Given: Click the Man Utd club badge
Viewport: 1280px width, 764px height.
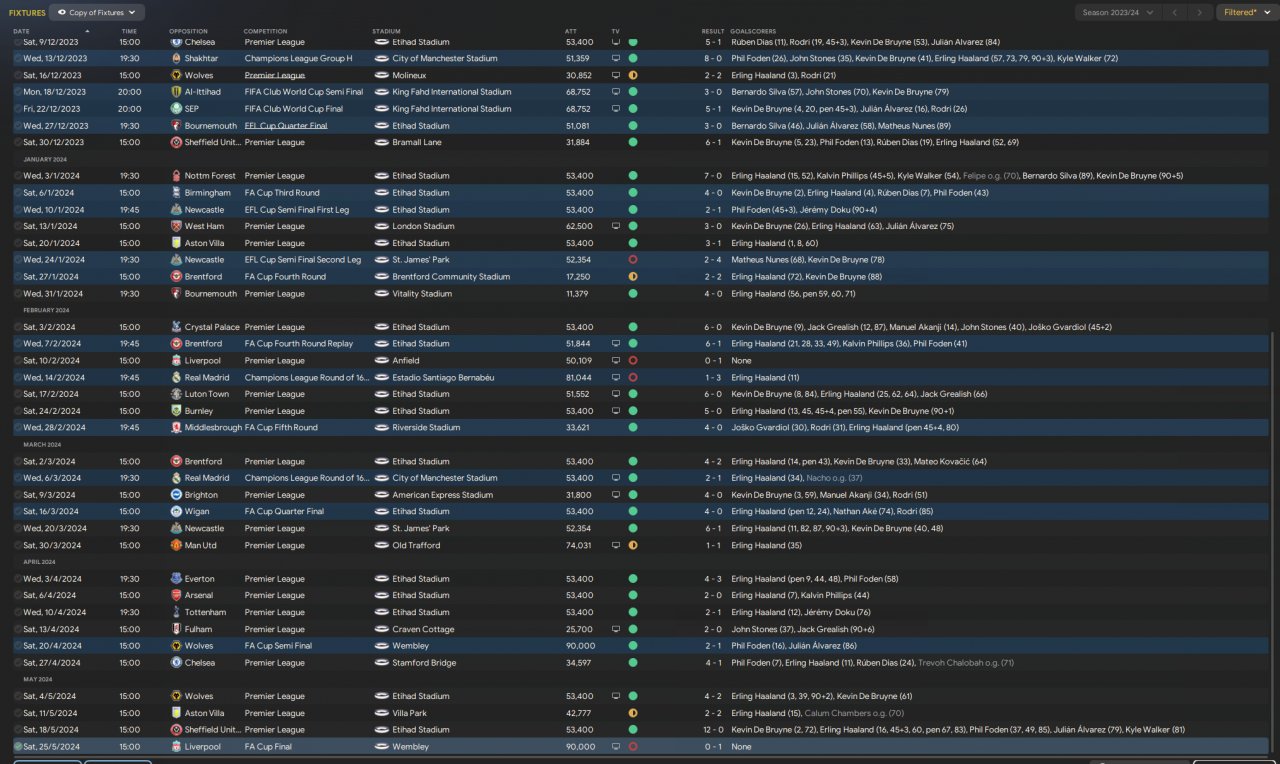Looking at the screenshot, I should [x=176, y=546].
